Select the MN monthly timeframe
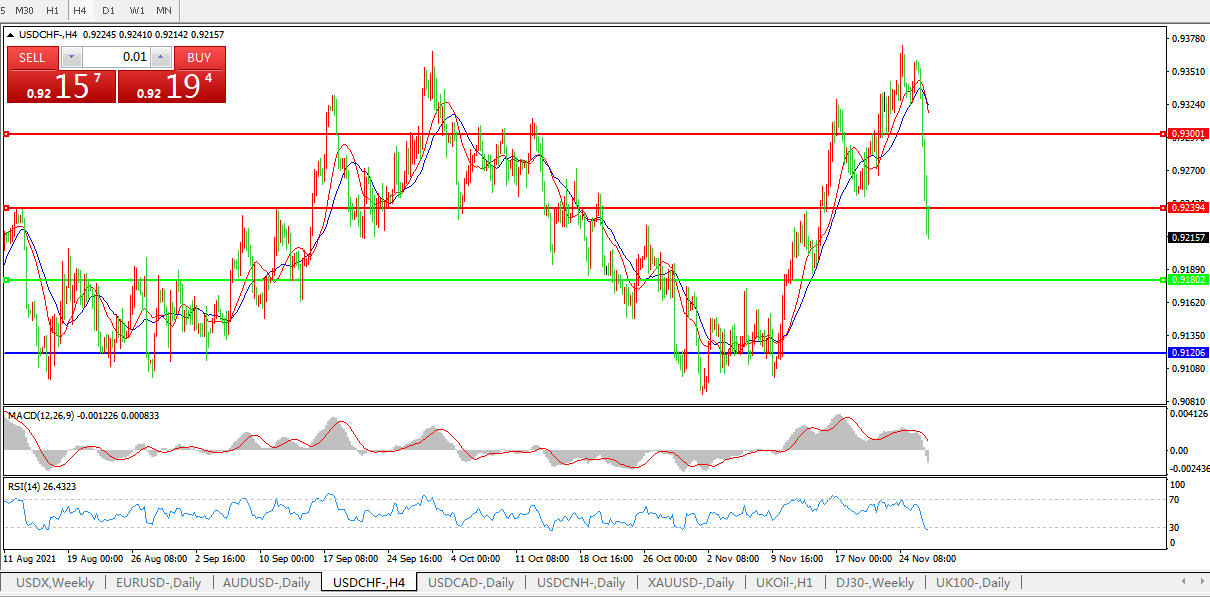 coord(164,10)
